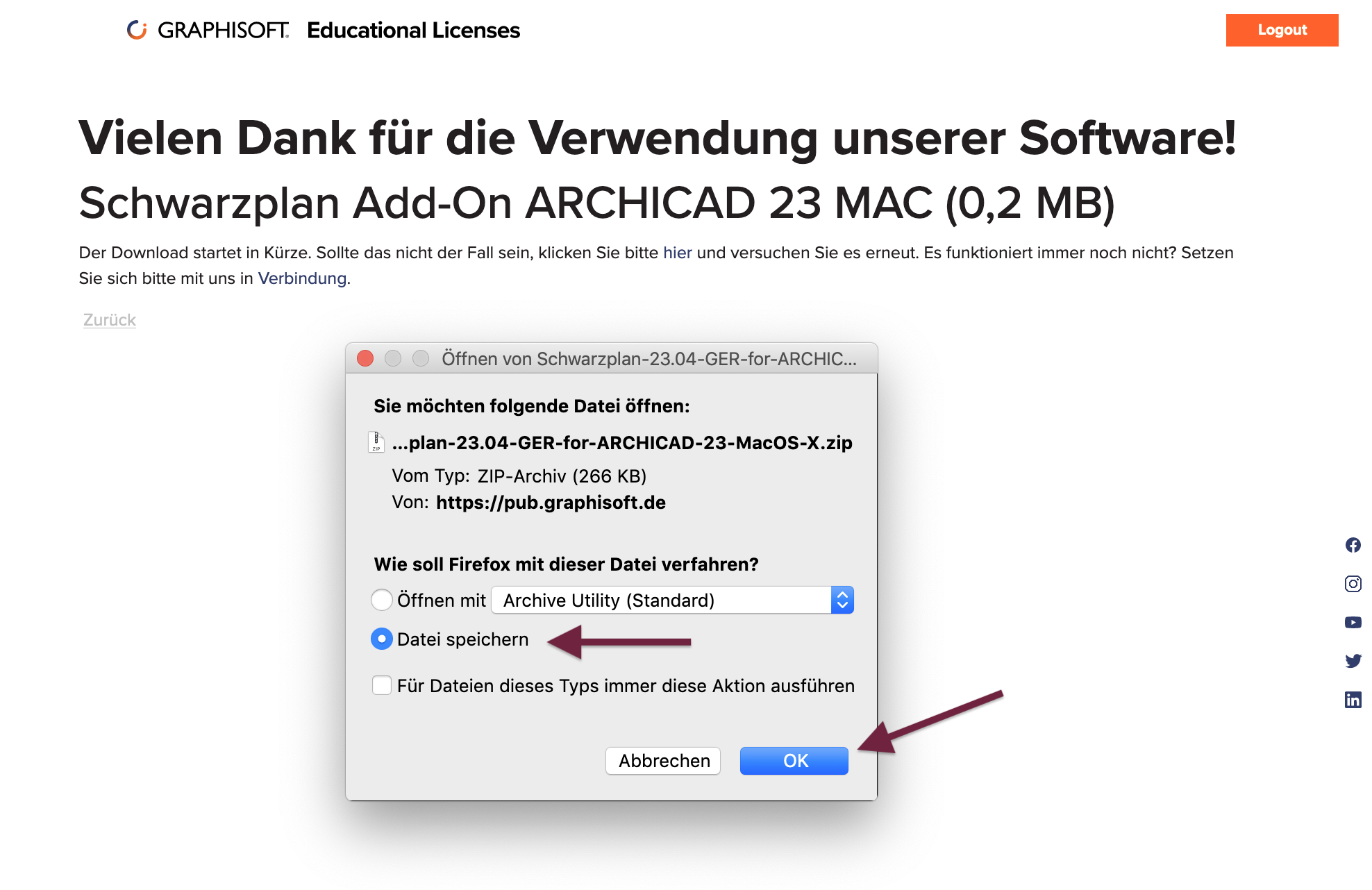This screenshot has height=890, width=1372.
Task: Open the LinkedIn social icon
Action: [1353, 700]
